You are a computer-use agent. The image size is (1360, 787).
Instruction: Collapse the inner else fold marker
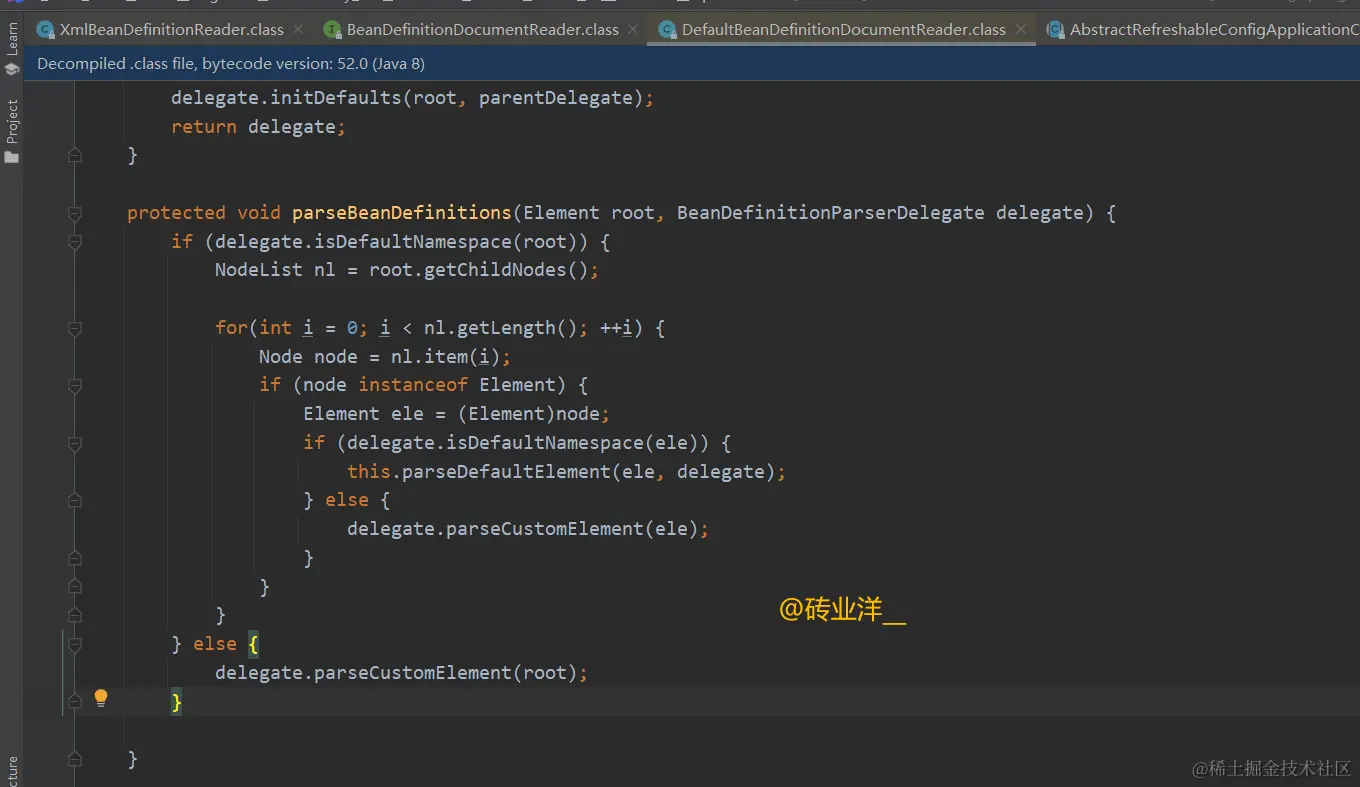[x=74, y=500]
